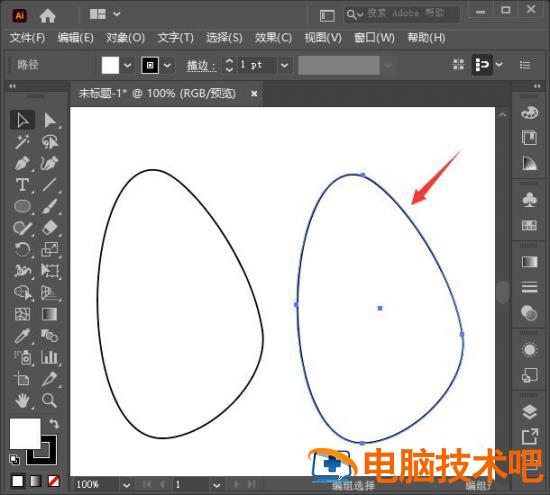Open the Stroke (描边) panel link
Screen dimensions: 550x495
coord(201,65)
